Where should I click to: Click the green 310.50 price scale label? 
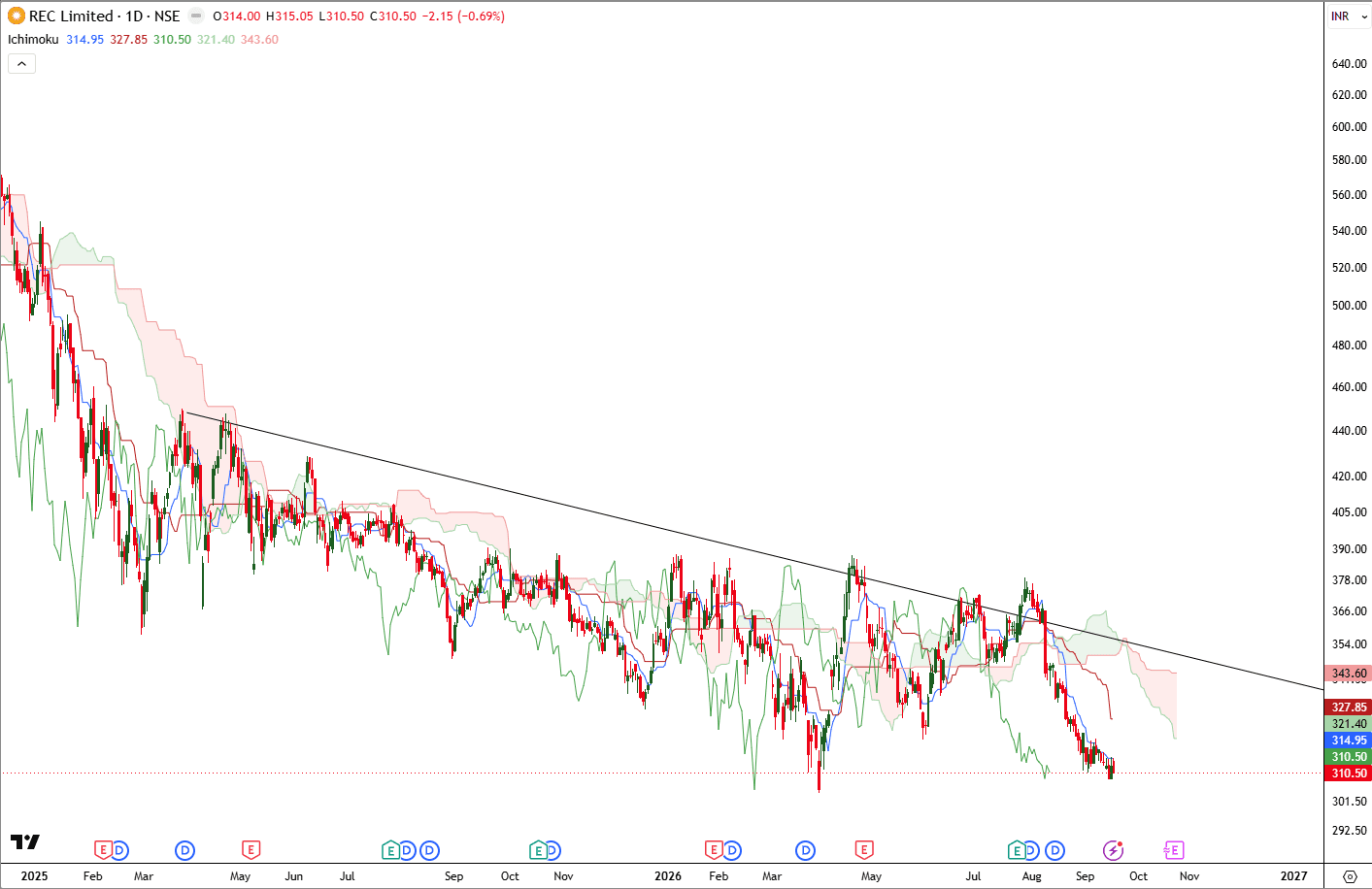[x=1348, y=757]
